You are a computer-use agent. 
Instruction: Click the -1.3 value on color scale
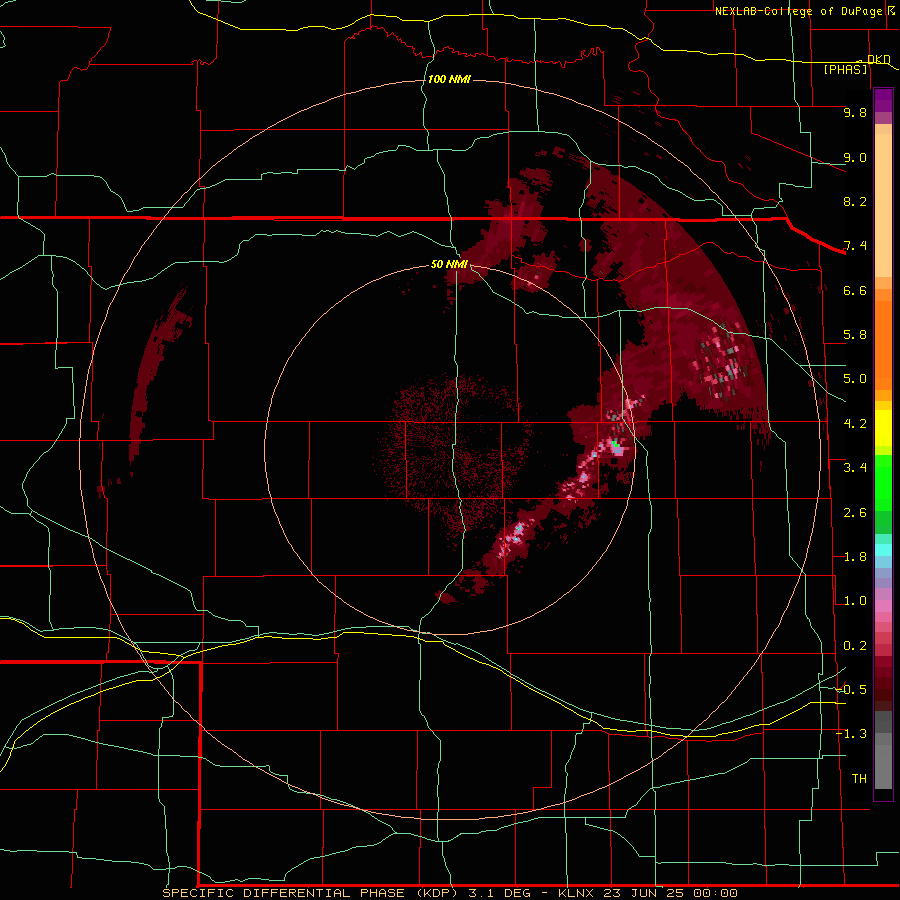(x=852, y=734)
